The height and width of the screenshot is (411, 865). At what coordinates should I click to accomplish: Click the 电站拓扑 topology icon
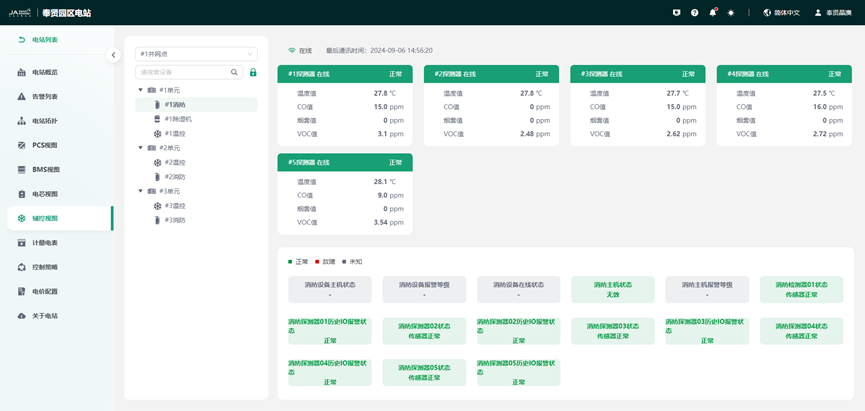click(22, 121)
